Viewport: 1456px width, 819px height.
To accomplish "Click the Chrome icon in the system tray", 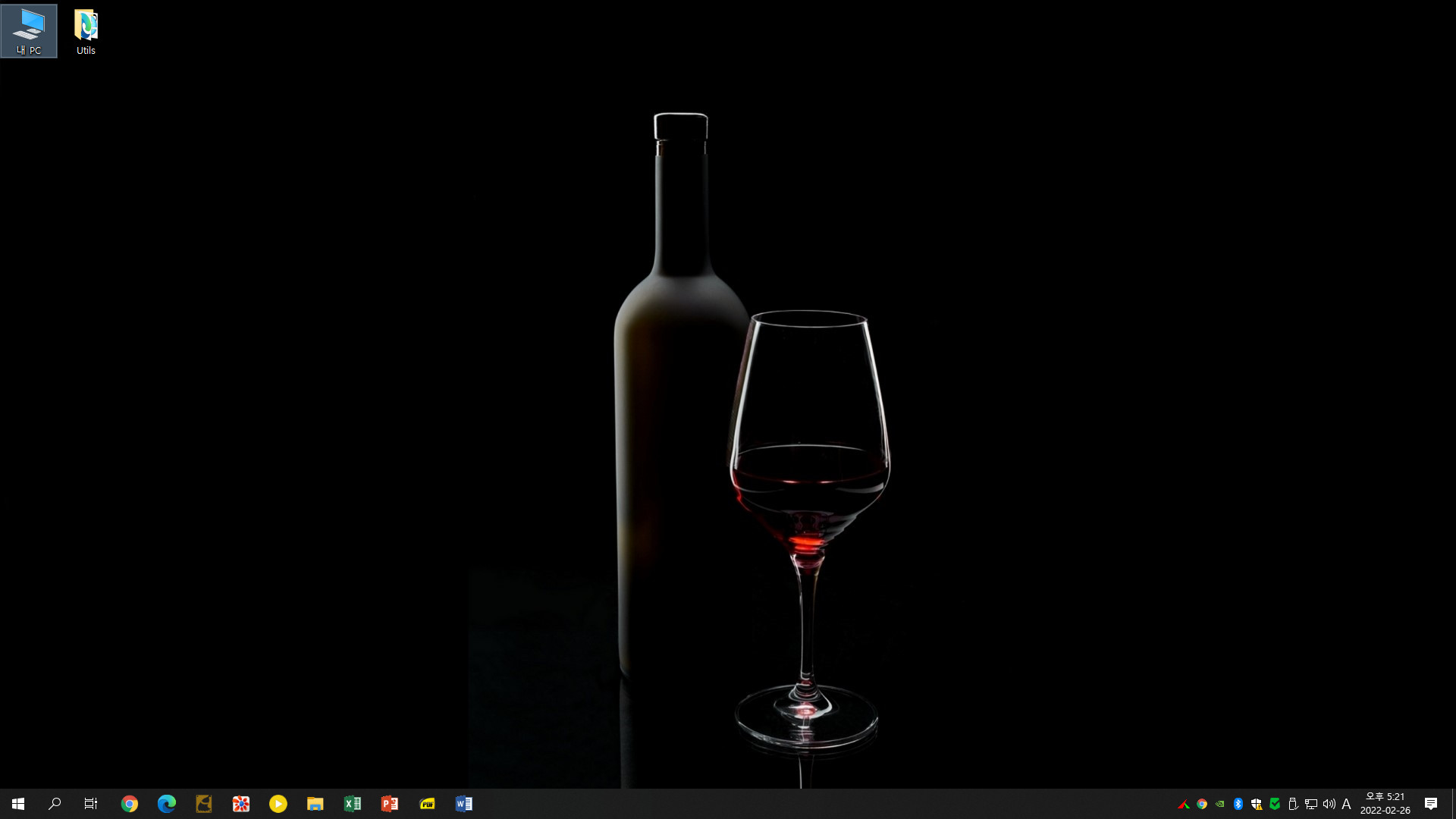I will pos(1202,804).
